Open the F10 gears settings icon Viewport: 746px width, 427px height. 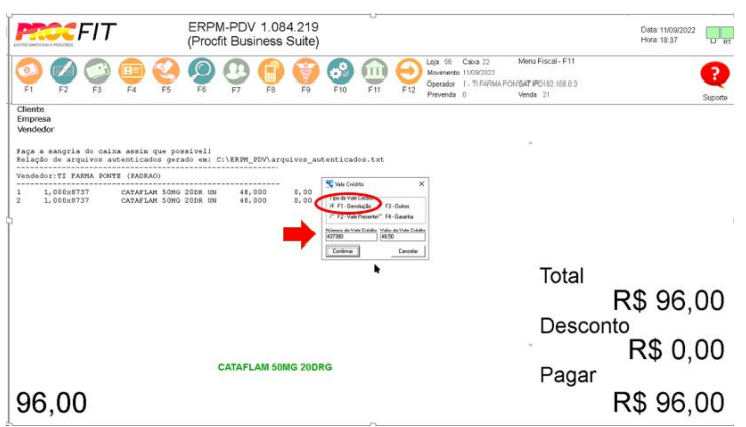click(x=340, y=71)
